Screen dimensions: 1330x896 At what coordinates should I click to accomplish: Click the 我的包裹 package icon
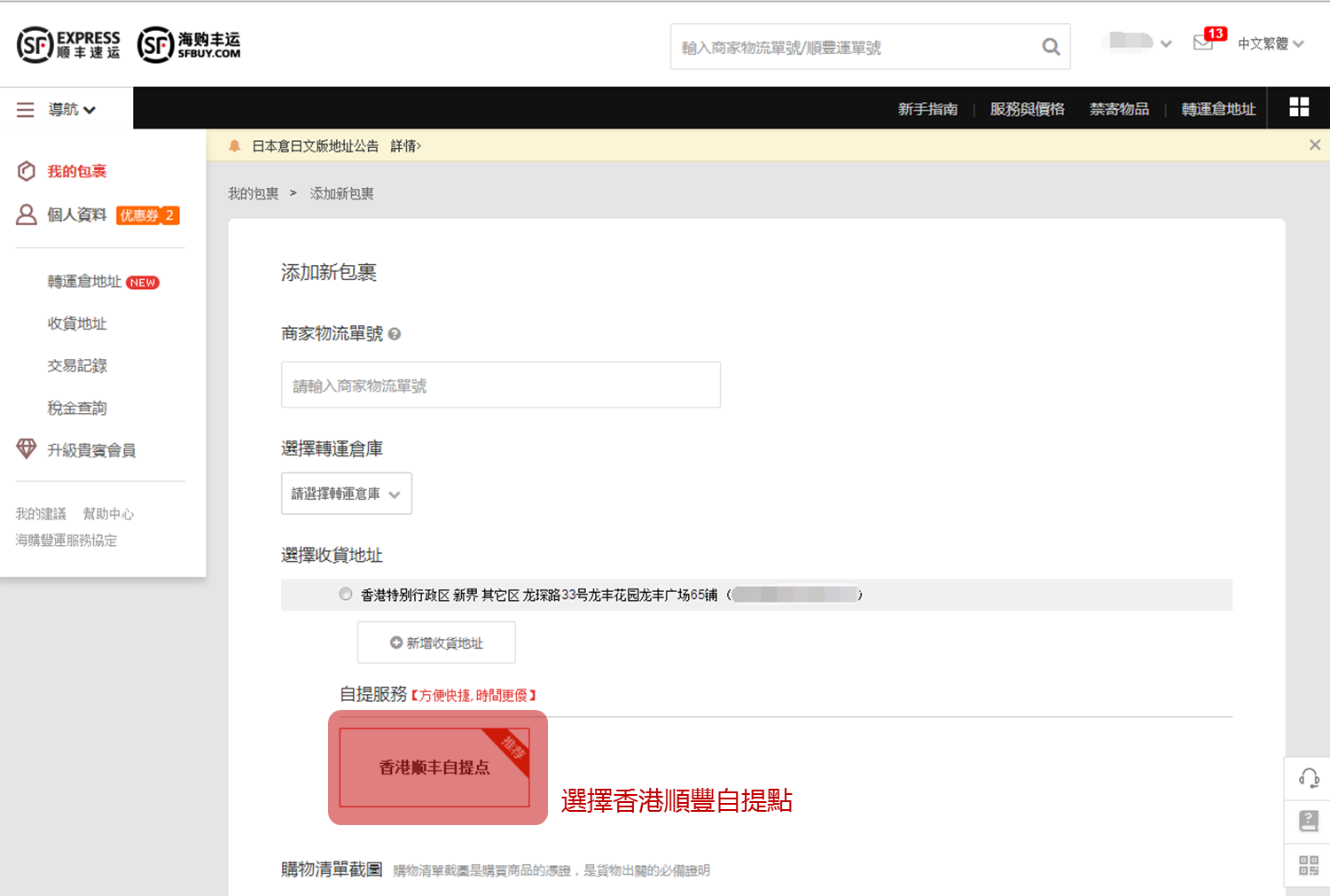27,171
